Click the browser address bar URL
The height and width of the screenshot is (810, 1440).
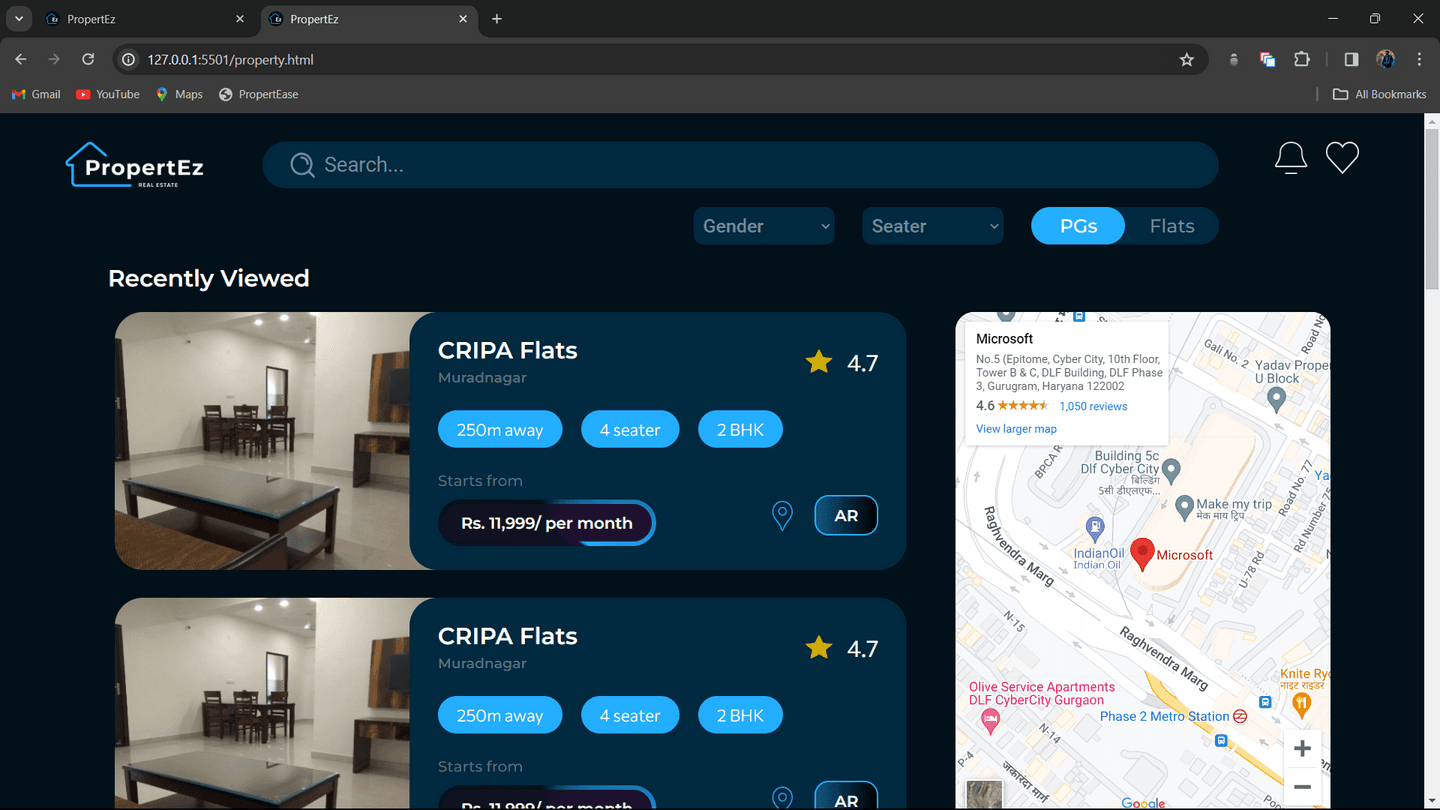click(230, 60)
